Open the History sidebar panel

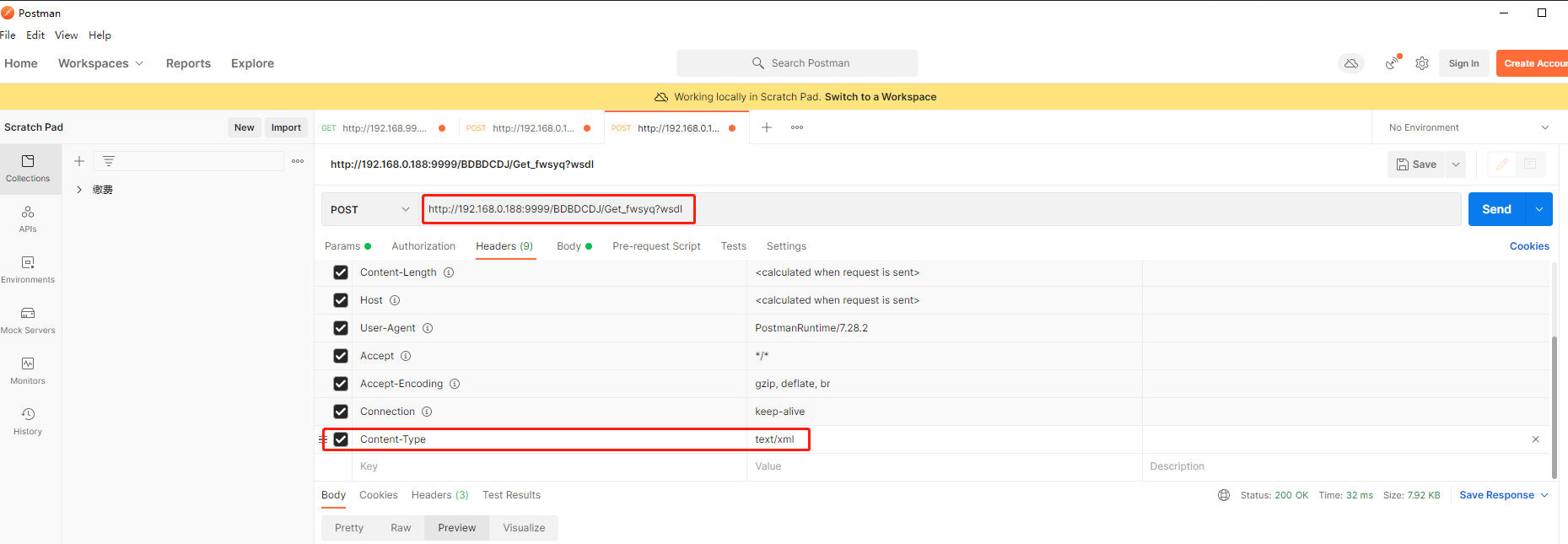pos(28,422)
